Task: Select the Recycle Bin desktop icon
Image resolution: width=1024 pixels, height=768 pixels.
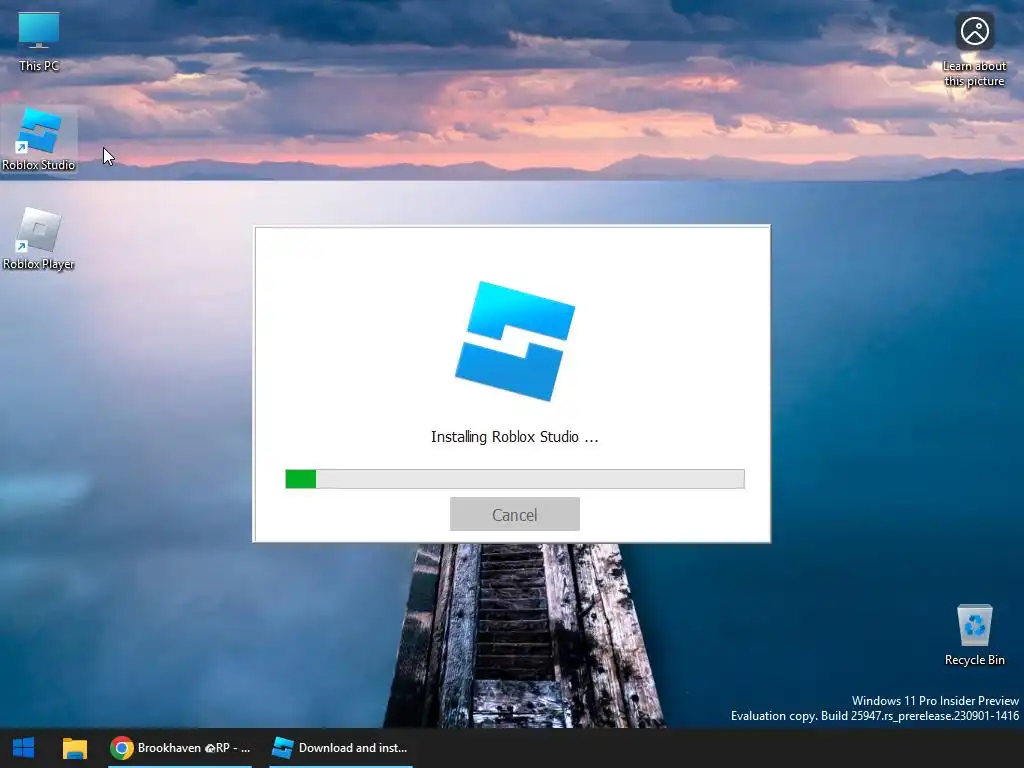Action: (974, 635)
